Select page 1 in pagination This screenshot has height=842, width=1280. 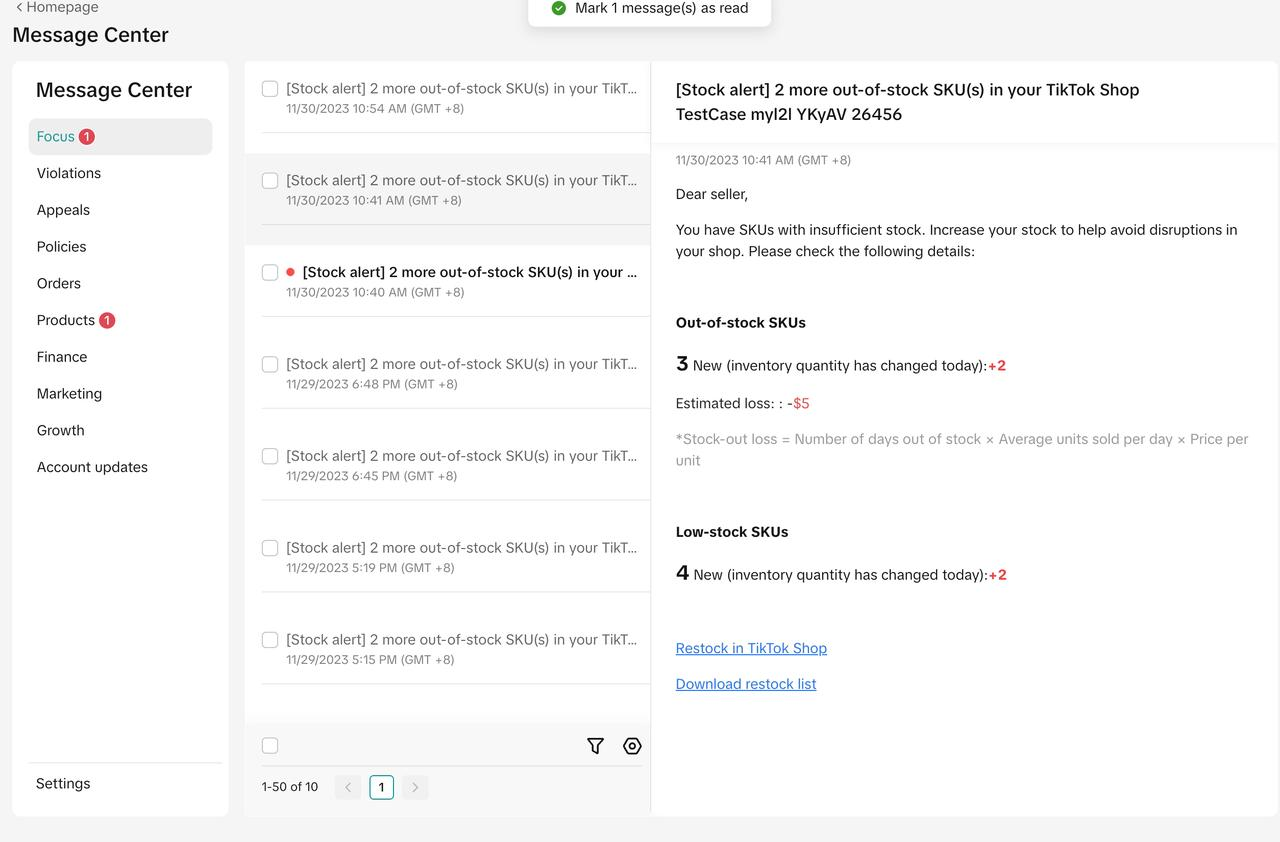pos(381,787)
